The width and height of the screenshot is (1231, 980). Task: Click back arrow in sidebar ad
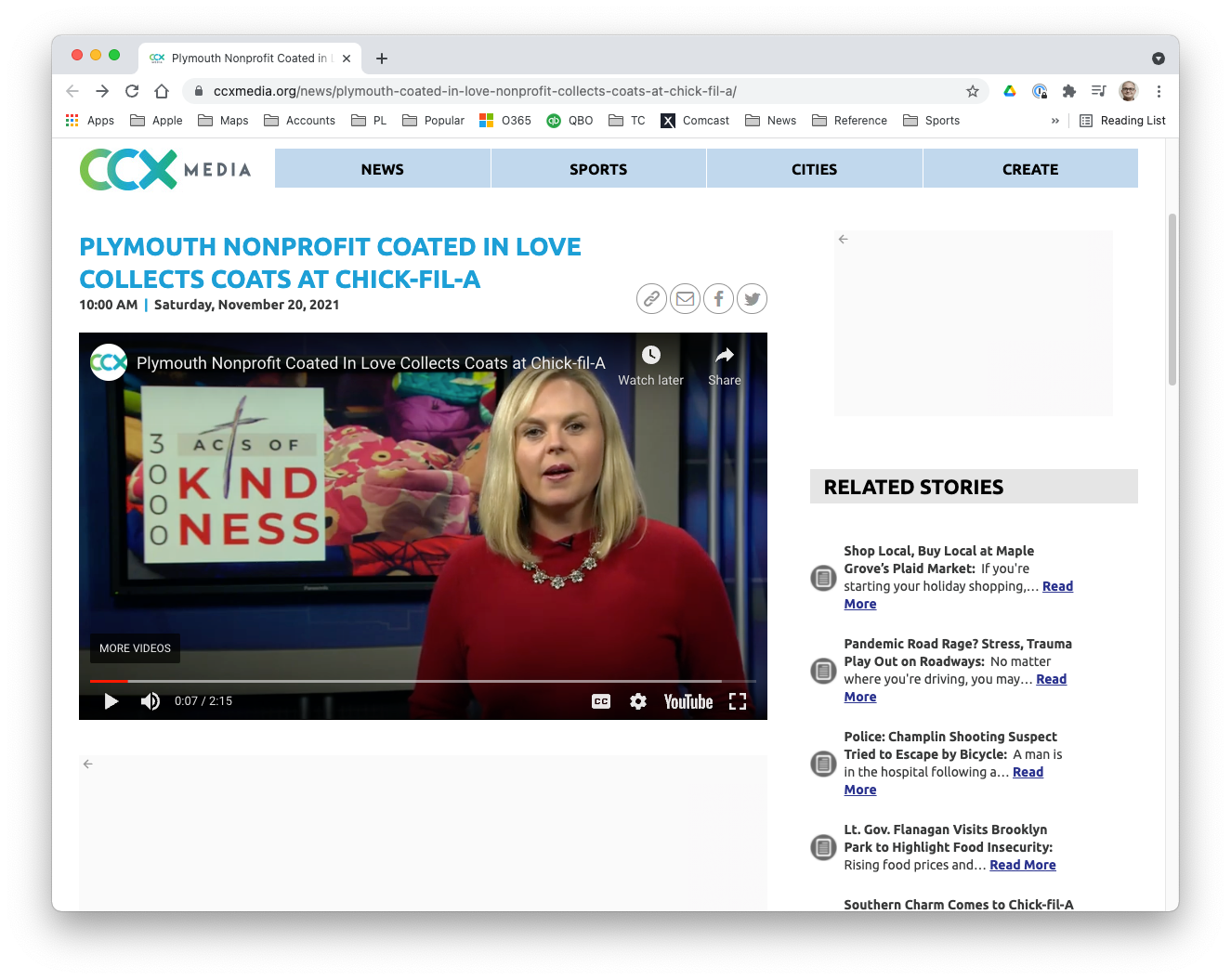[x=844, y=240]
